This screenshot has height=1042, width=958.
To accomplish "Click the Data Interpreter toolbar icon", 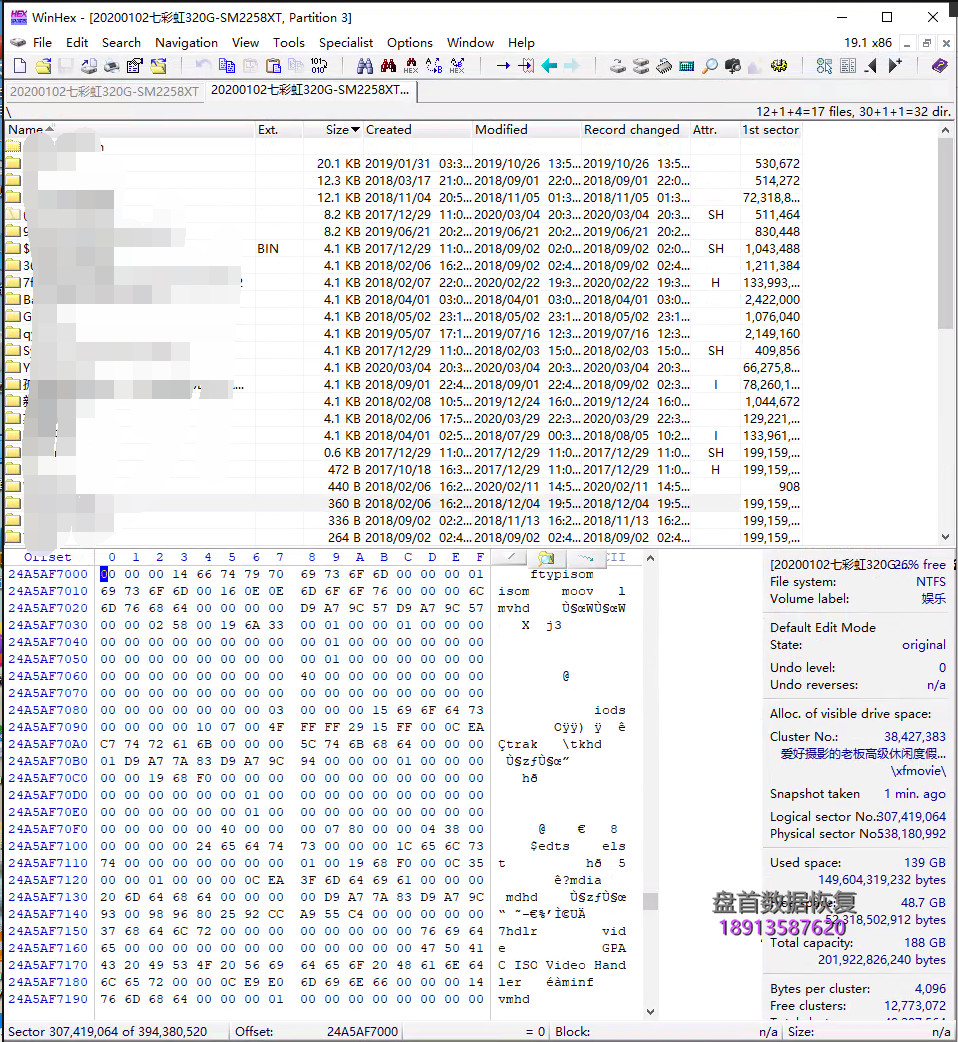I will click(848, 66).
